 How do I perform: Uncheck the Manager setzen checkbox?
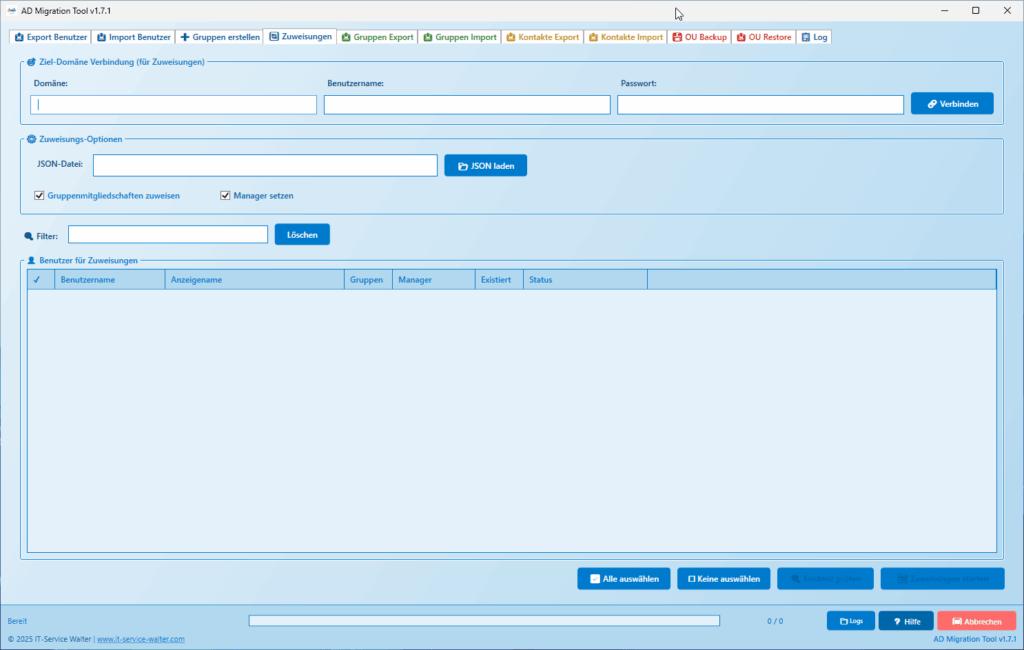click(x=225, y=196)
